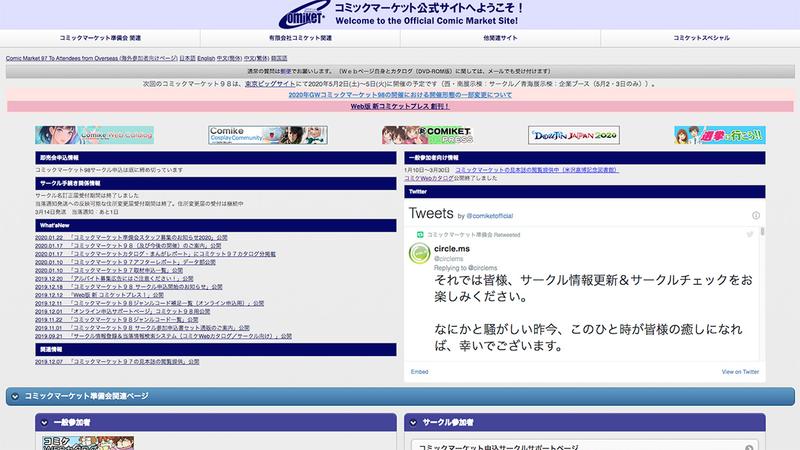Open the 2019.11.22 ジャンルコード一覧 item
This screenshot has width=800, height=450.
116,320
